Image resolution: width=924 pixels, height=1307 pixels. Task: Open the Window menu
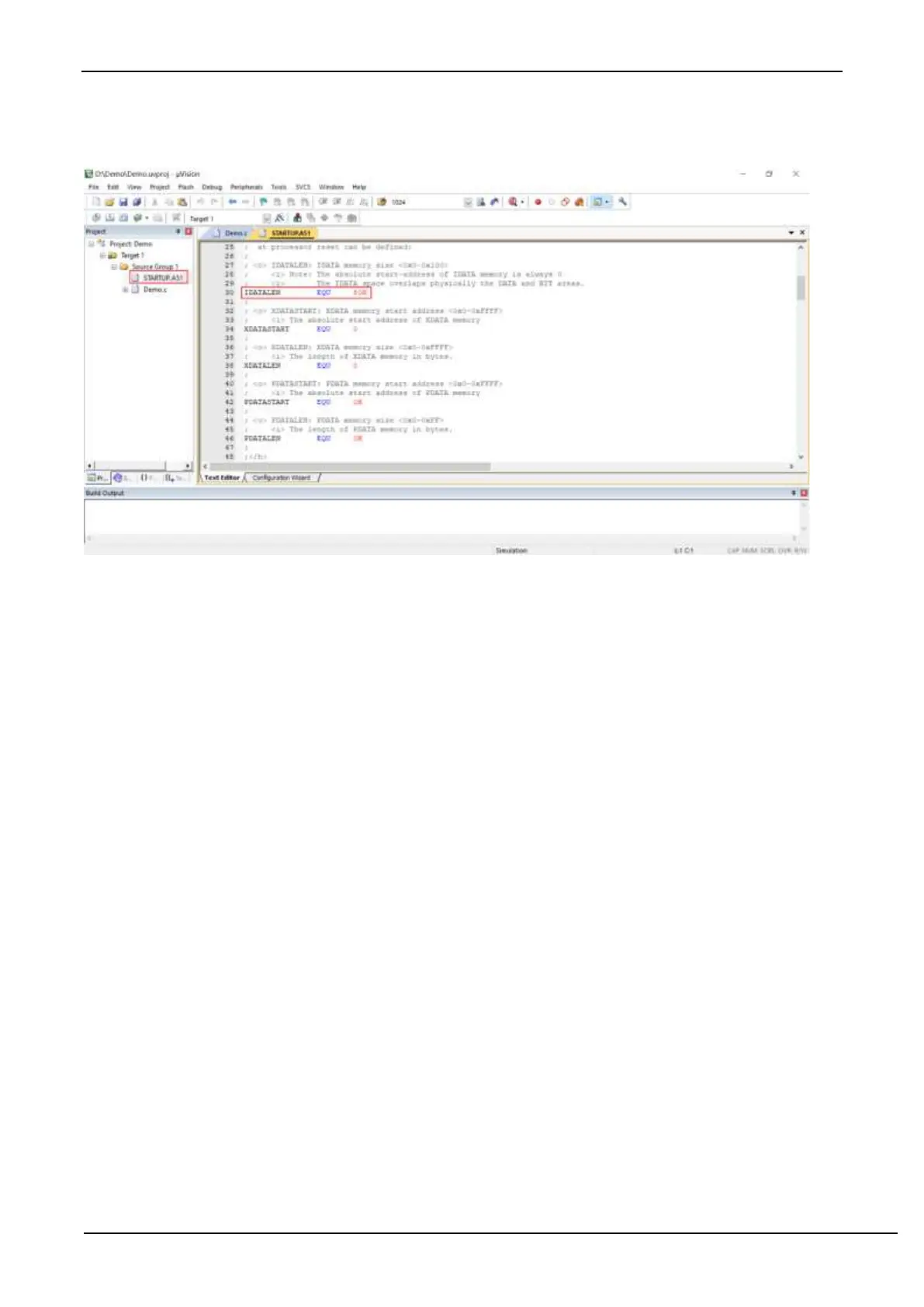[x=331, y=187]
